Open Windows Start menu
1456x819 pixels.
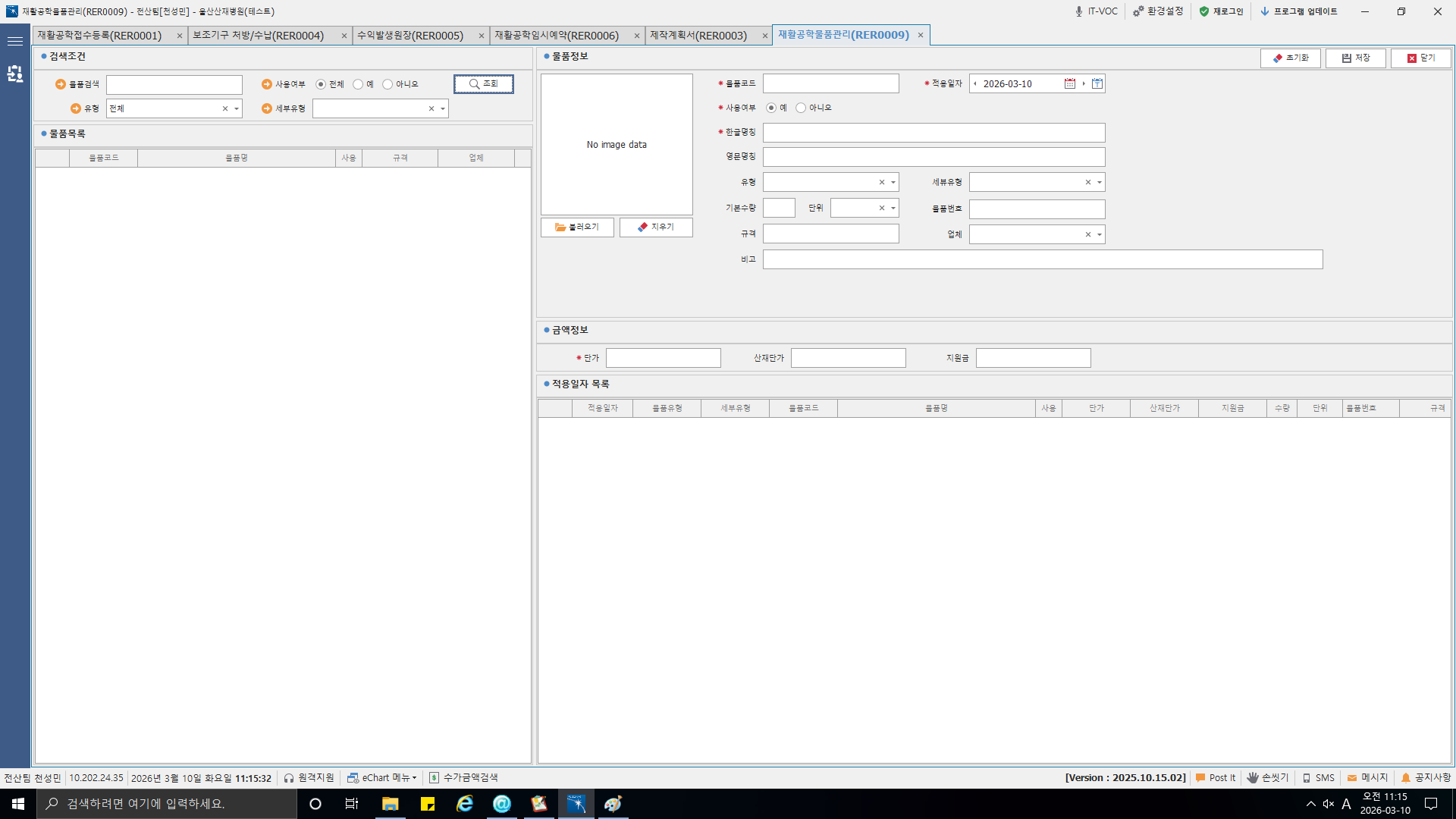pos(18,804)
